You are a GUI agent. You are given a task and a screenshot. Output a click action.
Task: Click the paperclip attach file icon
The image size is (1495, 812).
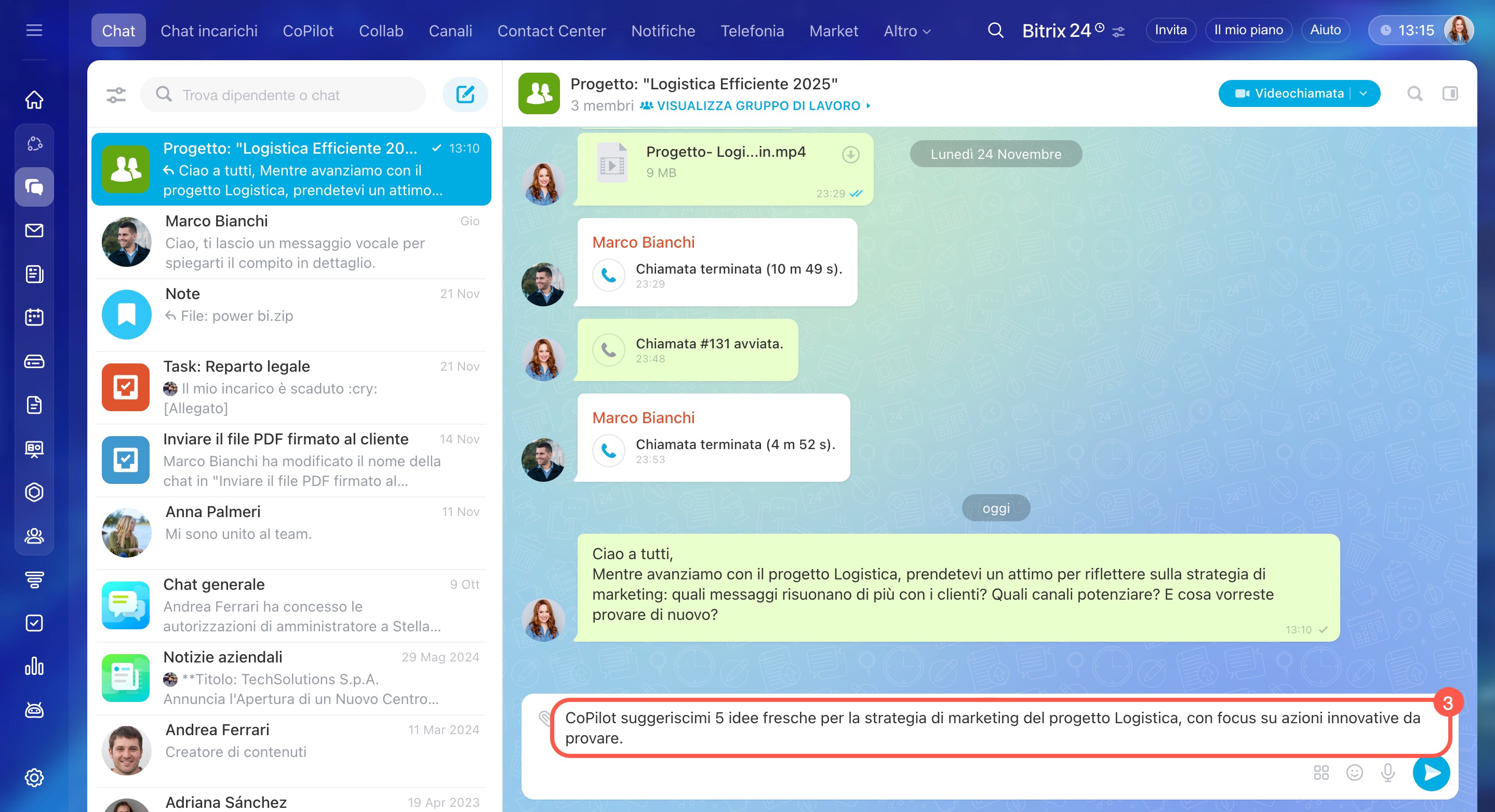[x=544, y=718]
